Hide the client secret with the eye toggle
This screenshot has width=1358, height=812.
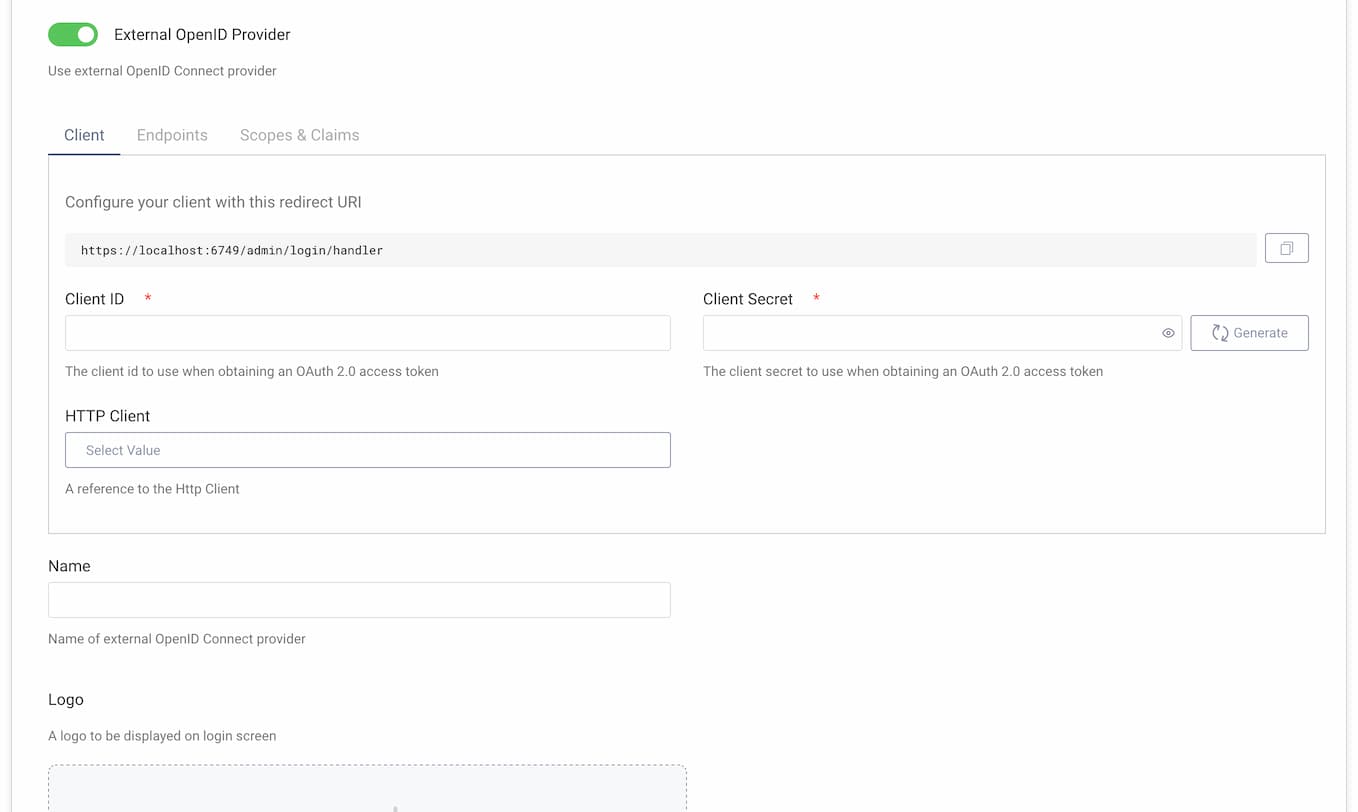pos(1167,332)
